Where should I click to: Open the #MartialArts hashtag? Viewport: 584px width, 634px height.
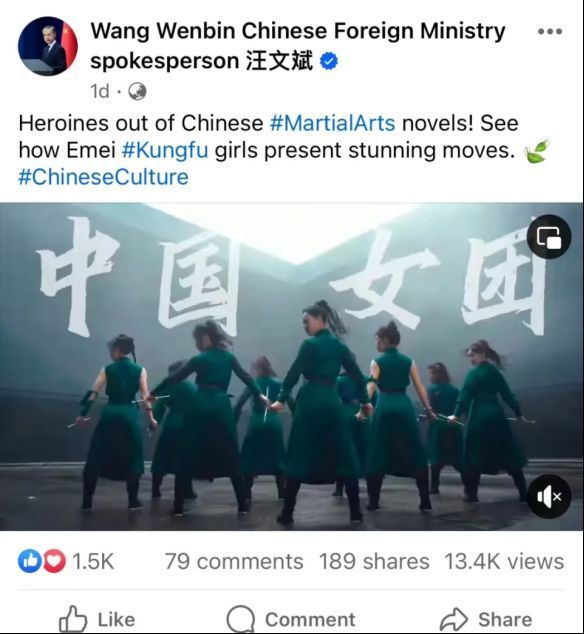point(332,123)
